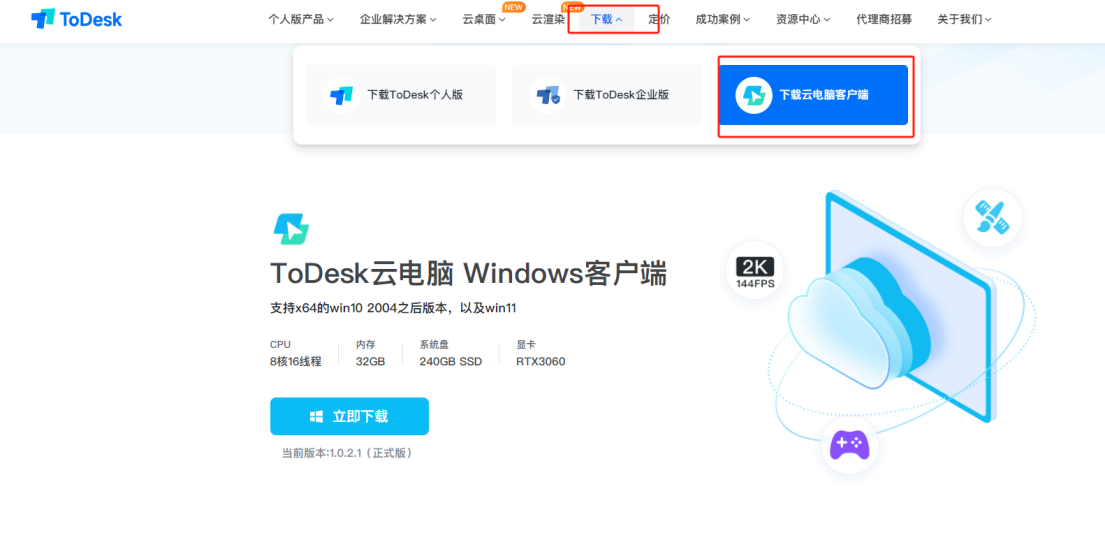The height and width of the screenshot is (540, 1105).
Task: Expand the 企业解决方案 menu
Action: (398, 19)
